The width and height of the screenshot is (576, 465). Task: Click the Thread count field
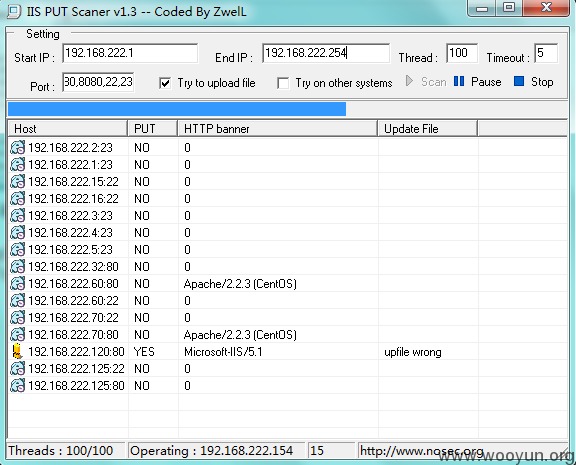(x=462, y=53)
